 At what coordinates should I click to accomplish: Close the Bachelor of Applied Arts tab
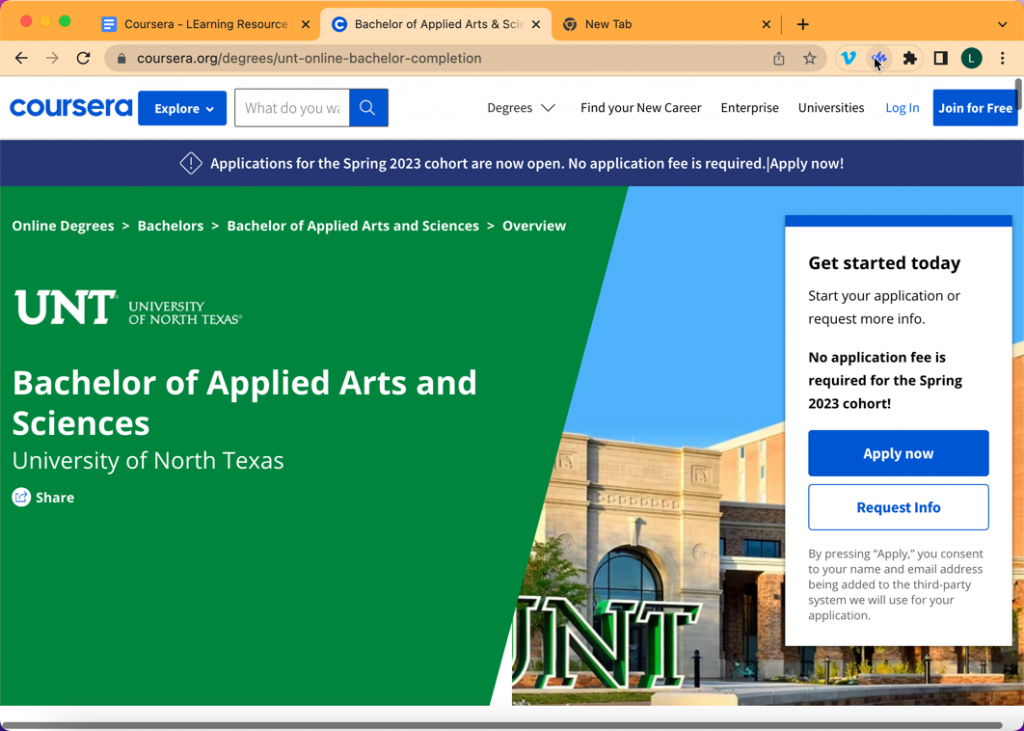pyautogui.click(x=536, y=24)
